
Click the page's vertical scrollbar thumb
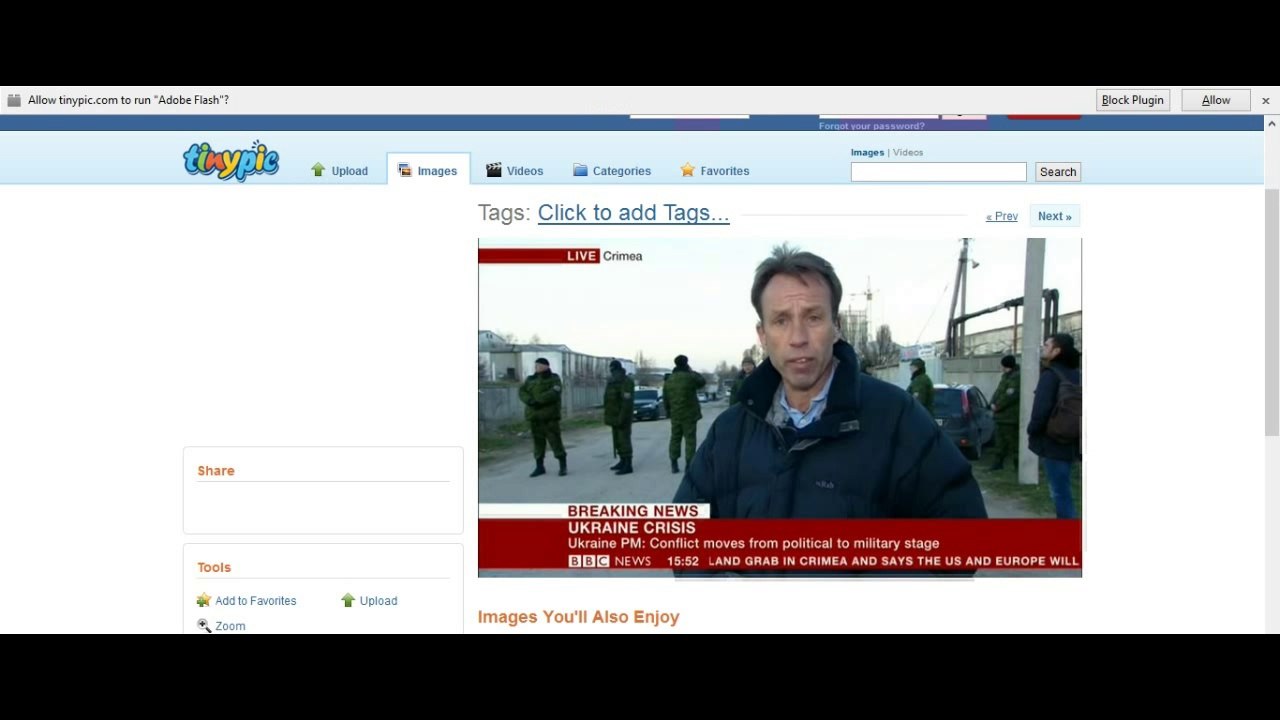1272,310
